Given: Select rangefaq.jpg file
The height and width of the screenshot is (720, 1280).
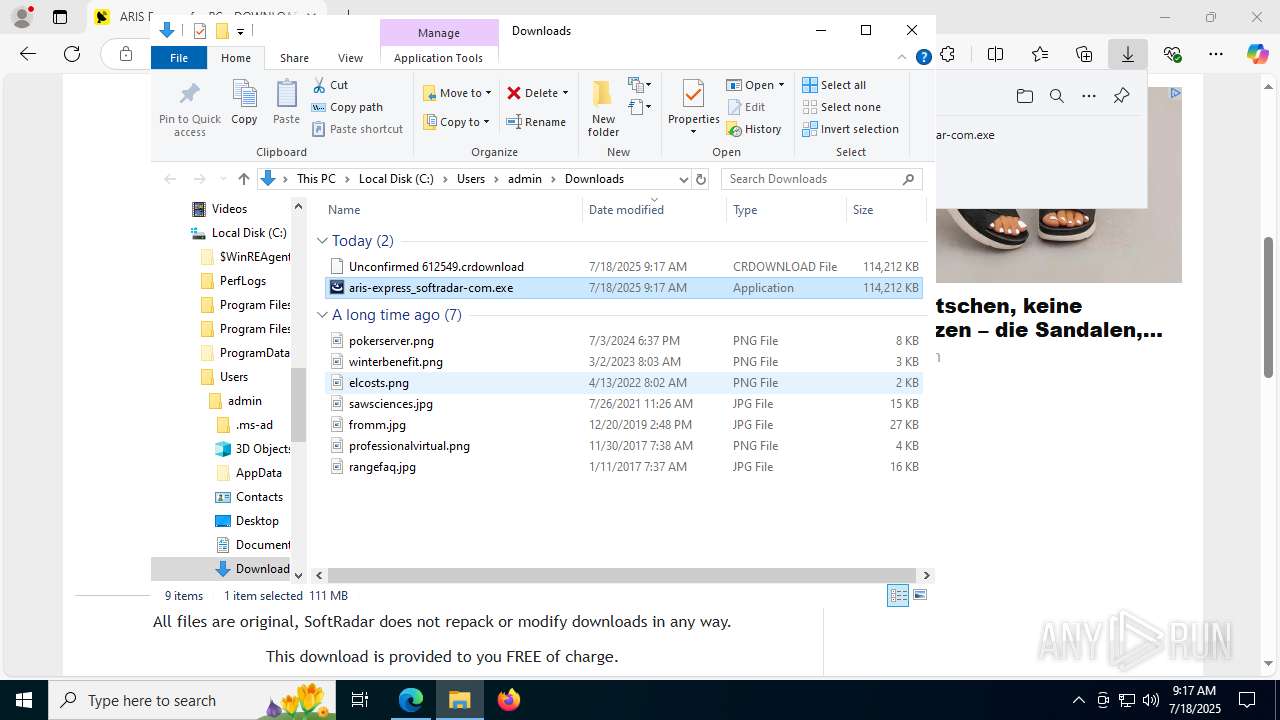Looking at the screenshot, I should 623,467.
